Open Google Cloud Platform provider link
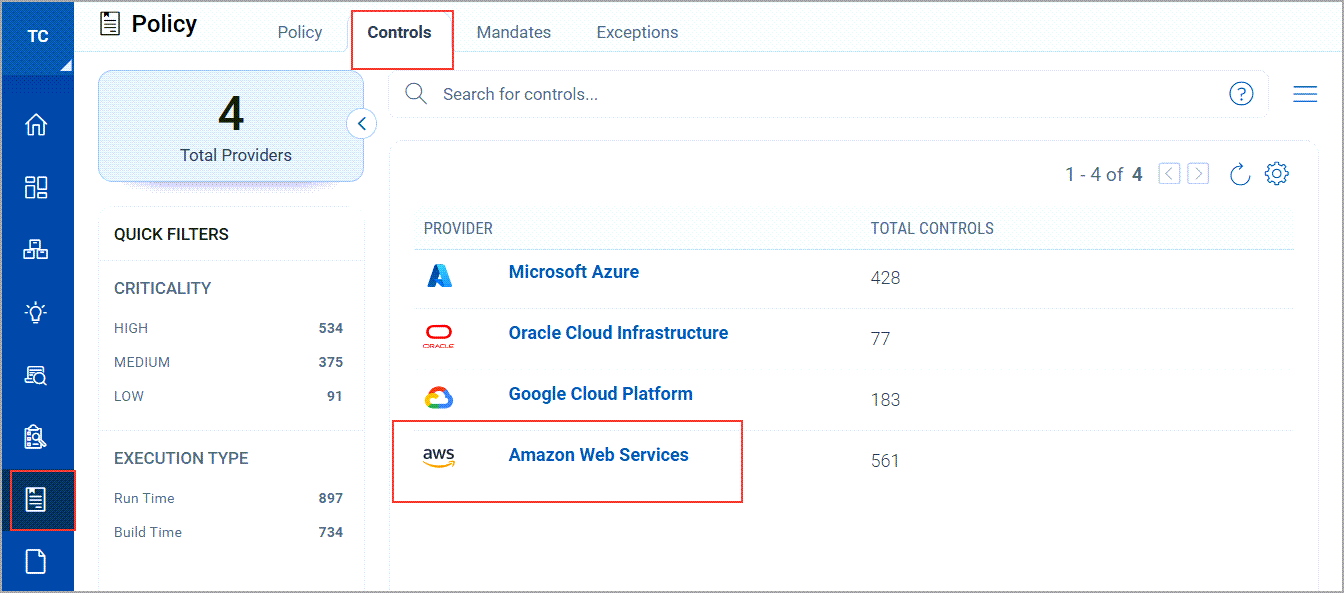The height and width of the screenshot is (593, 1344). (601, 394)
